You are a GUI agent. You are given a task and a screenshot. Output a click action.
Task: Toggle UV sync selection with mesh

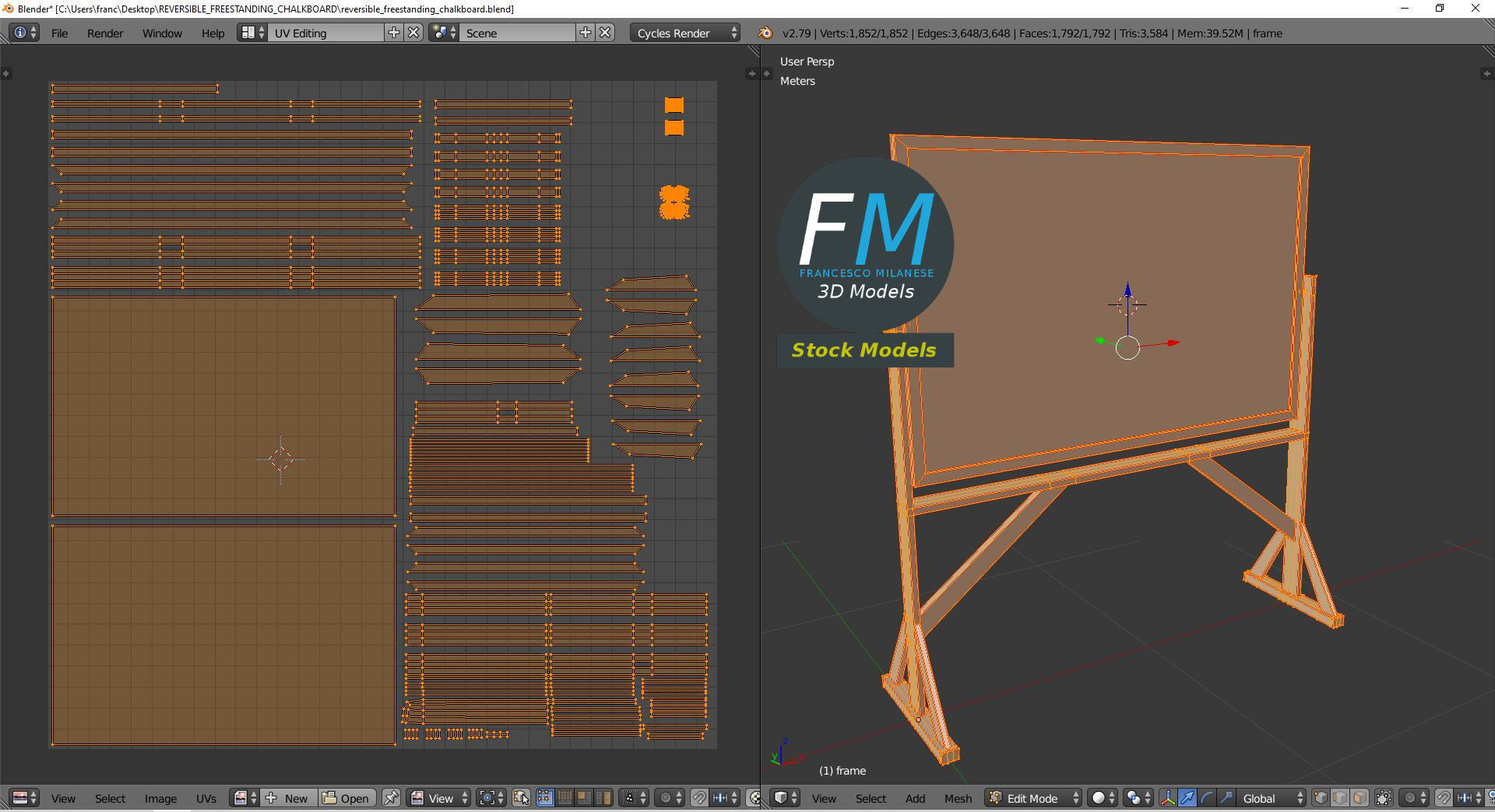[x=521, y=798]
